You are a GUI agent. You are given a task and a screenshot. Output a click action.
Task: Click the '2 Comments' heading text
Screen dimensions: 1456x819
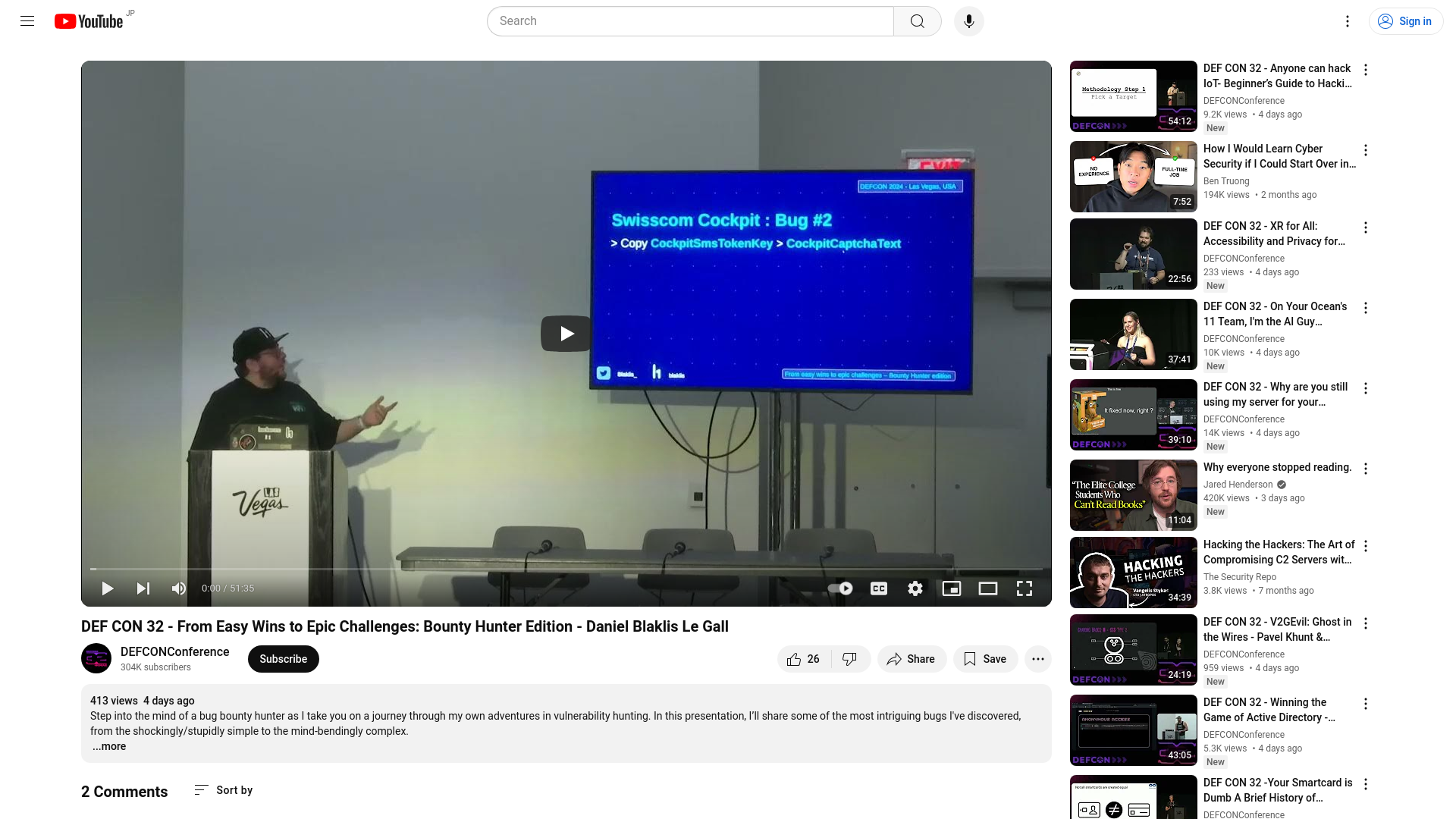[124, 792]
